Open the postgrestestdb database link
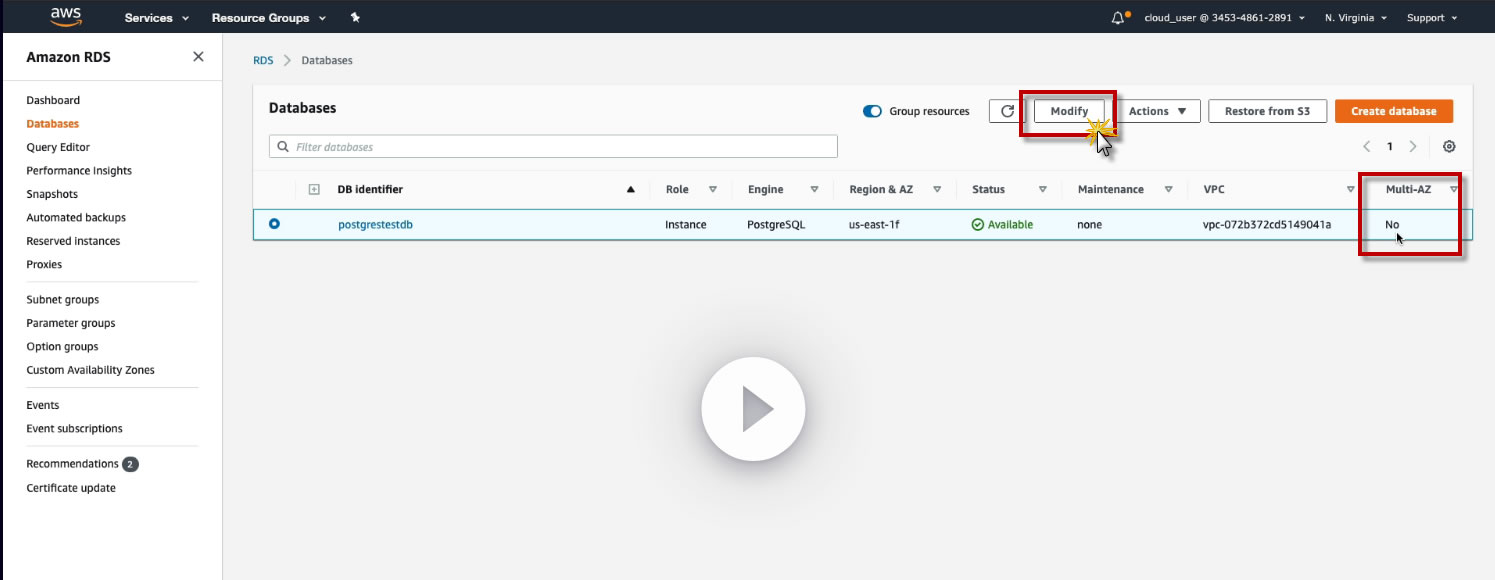This screenshot has height=580, width=1495. (x=375, y=224)
